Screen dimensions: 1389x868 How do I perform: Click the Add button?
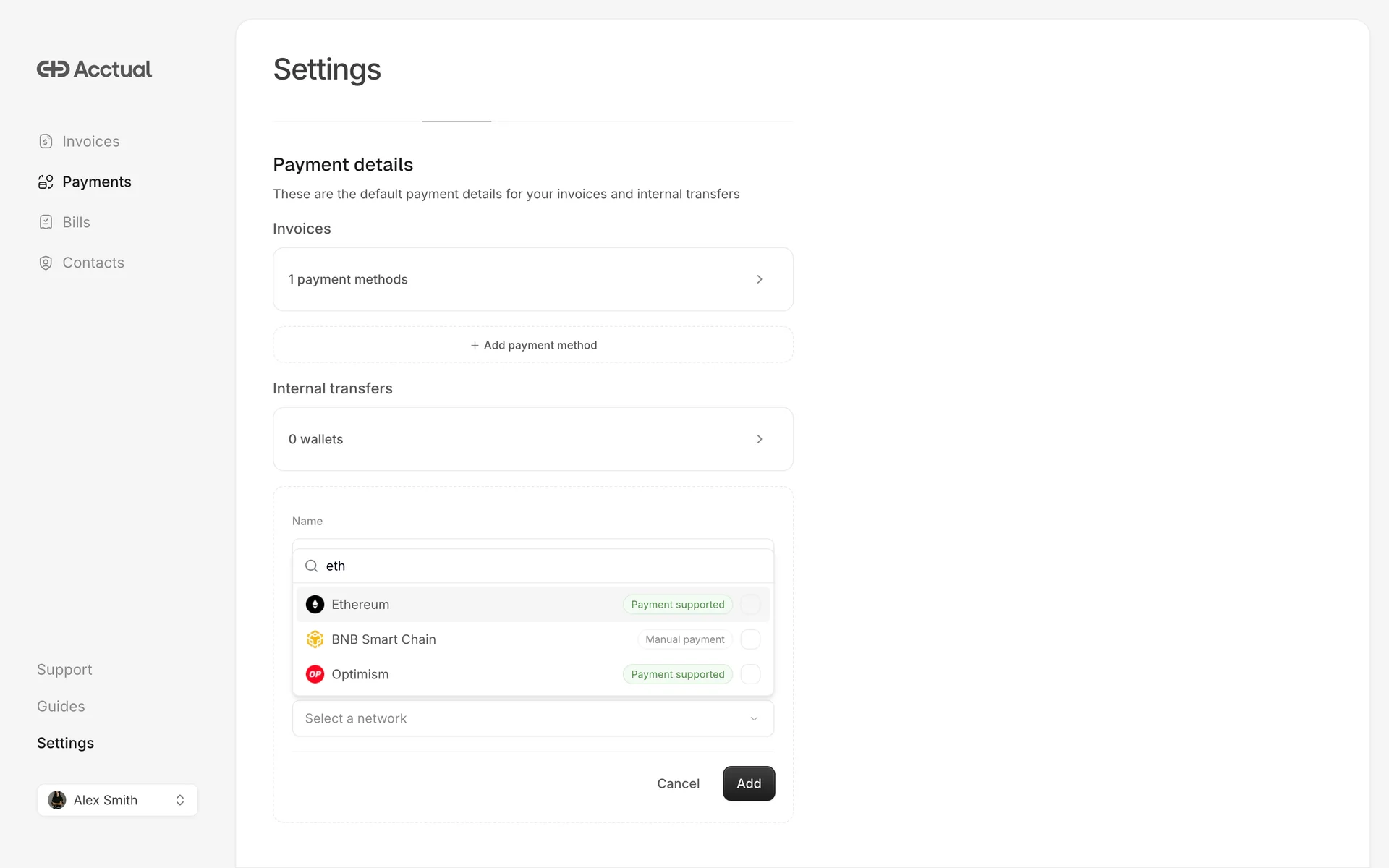pyautogui.click(x=749, y=783)
